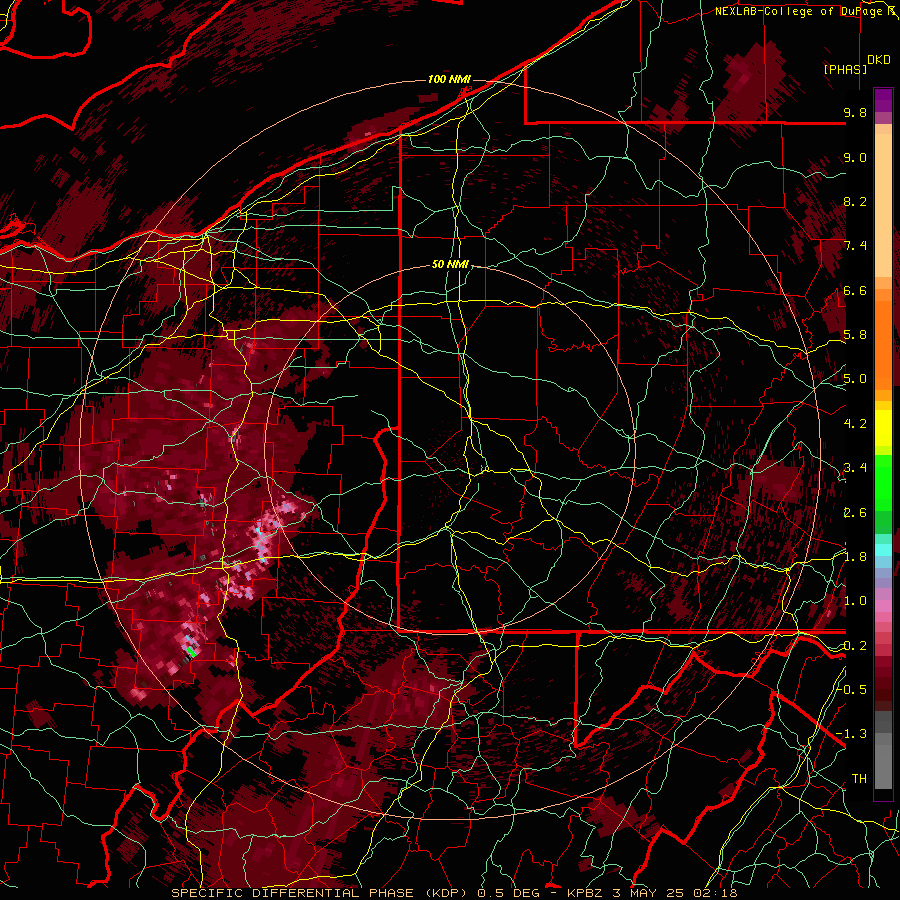Screen dimensions: 900x900
Task: Click the "50 NMI" range ring label
Action: (x=451, y=265)
